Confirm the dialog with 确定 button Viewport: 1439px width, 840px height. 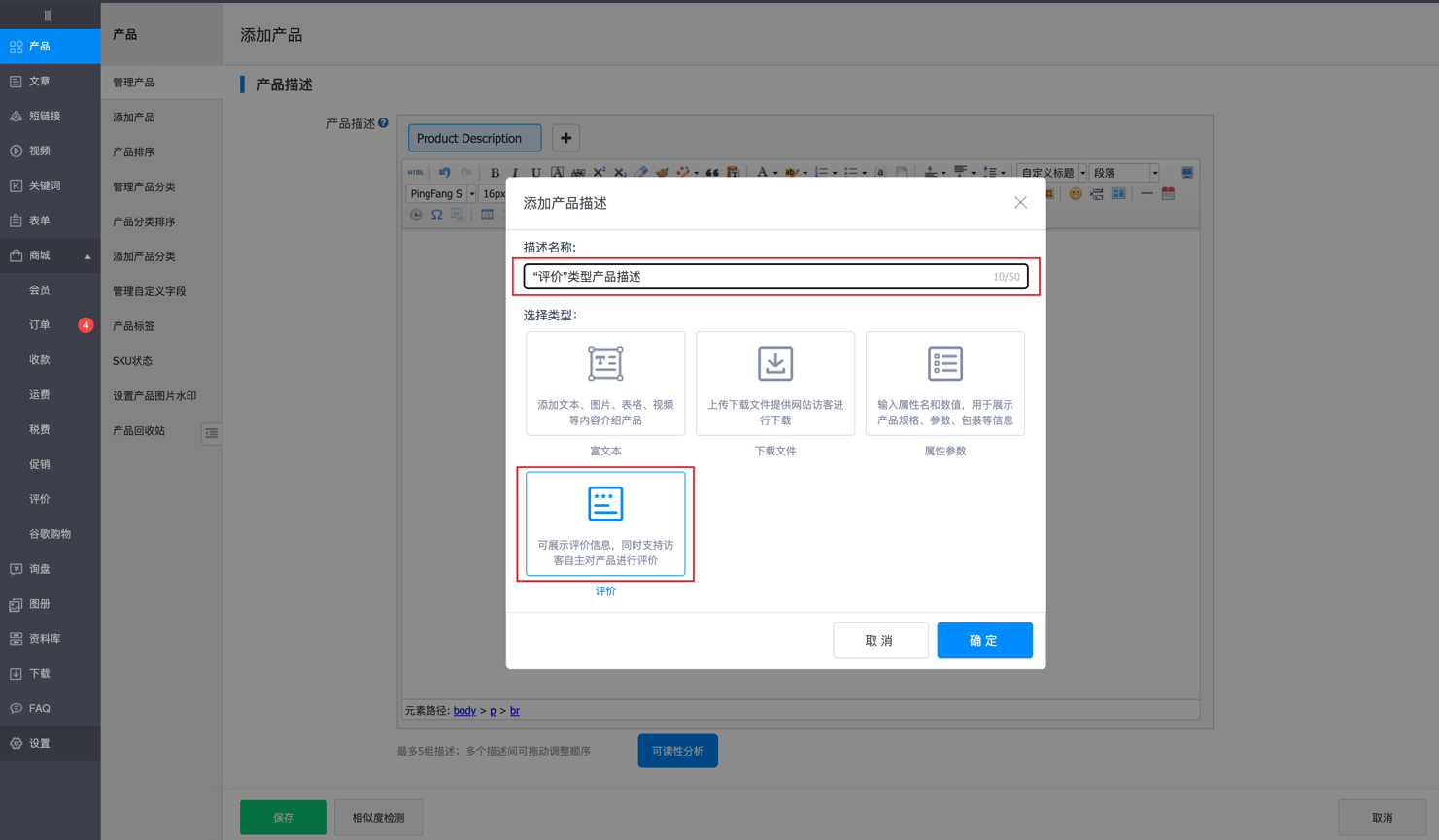(x=984, y=641)
